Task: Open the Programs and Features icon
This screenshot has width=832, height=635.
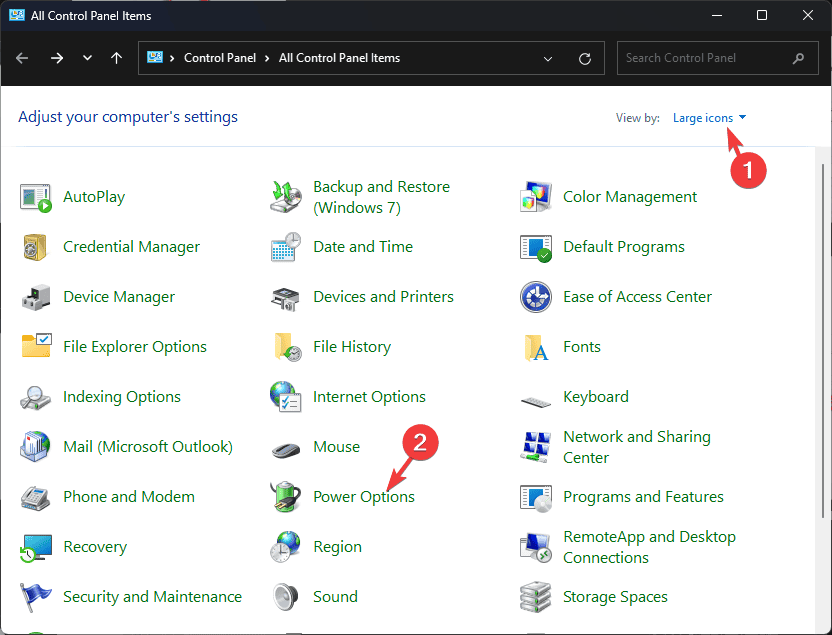Action: 535,498
